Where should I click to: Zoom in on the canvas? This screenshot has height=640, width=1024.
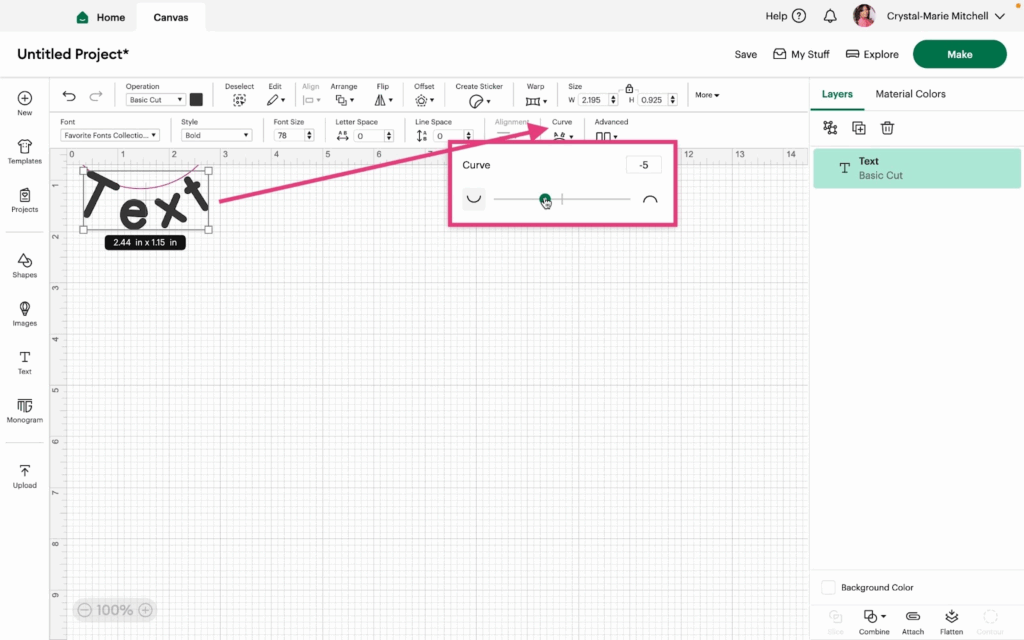(146, 610)
